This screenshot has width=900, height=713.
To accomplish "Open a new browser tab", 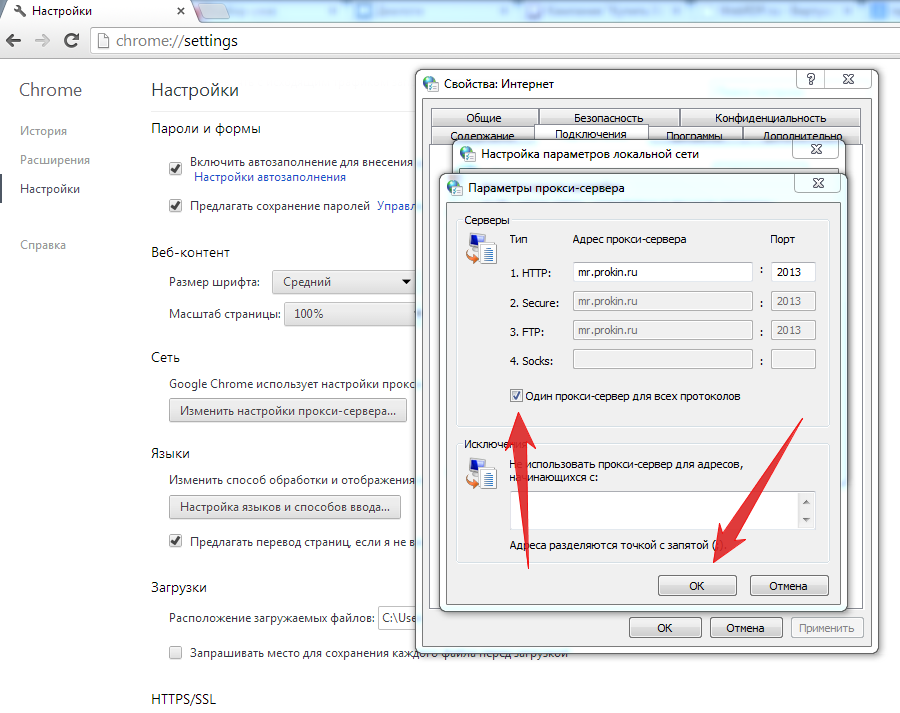I will tap(214, 11).
